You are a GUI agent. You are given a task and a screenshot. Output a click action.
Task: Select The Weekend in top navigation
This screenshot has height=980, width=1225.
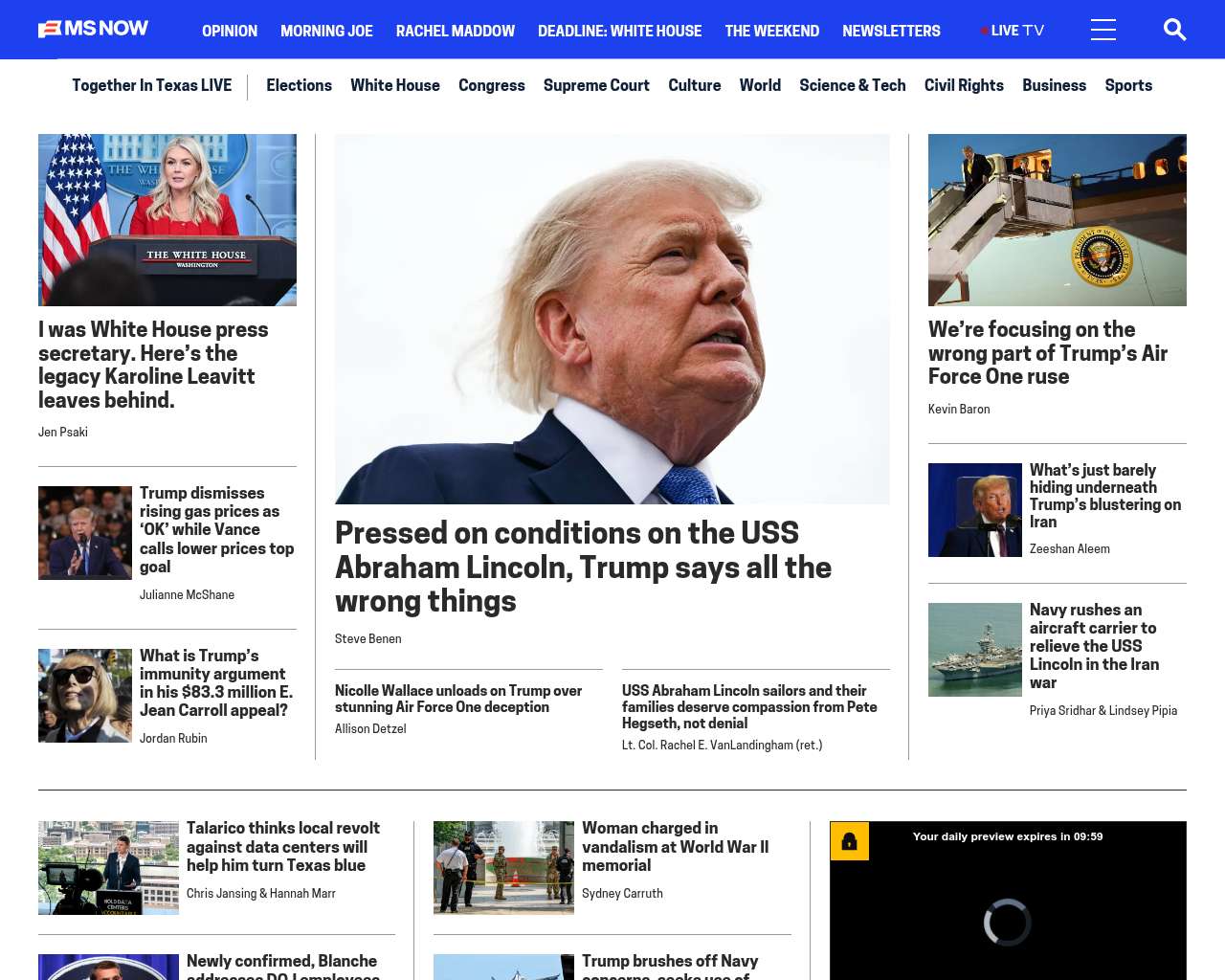(x=771, y=31)
